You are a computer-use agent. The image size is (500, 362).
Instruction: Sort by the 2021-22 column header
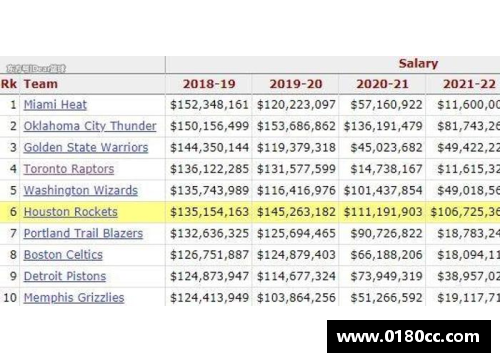pyautogui.click(x=469, y=84)
